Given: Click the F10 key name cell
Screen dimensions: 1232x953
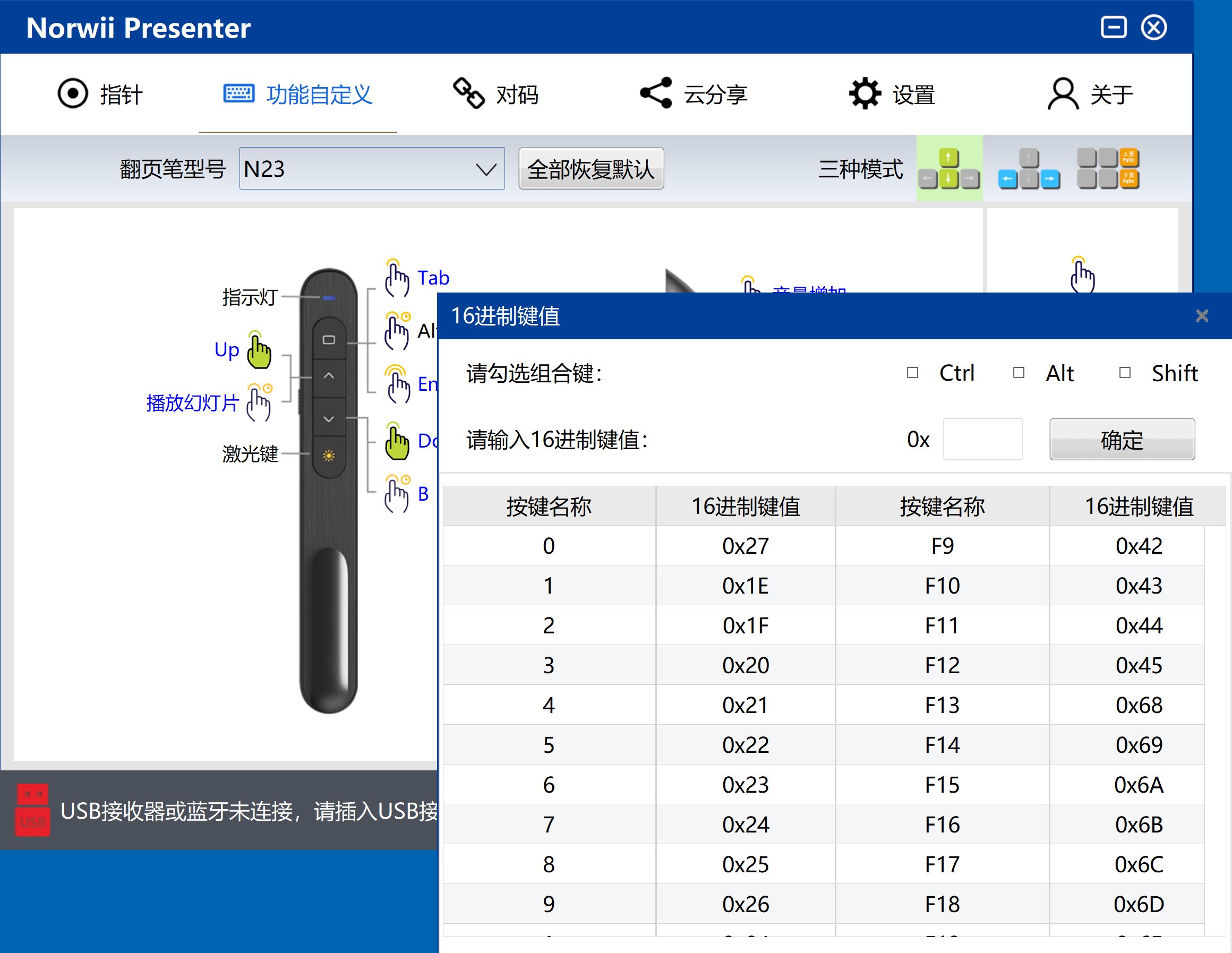Looking at the screenshot, I should tap(943, 585).
